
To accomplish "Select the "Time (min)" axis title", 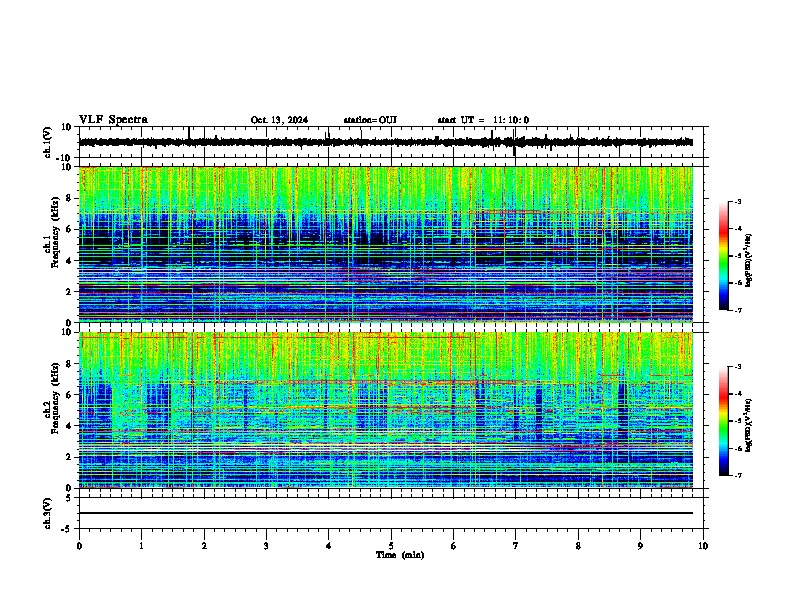I will [400, 555].
